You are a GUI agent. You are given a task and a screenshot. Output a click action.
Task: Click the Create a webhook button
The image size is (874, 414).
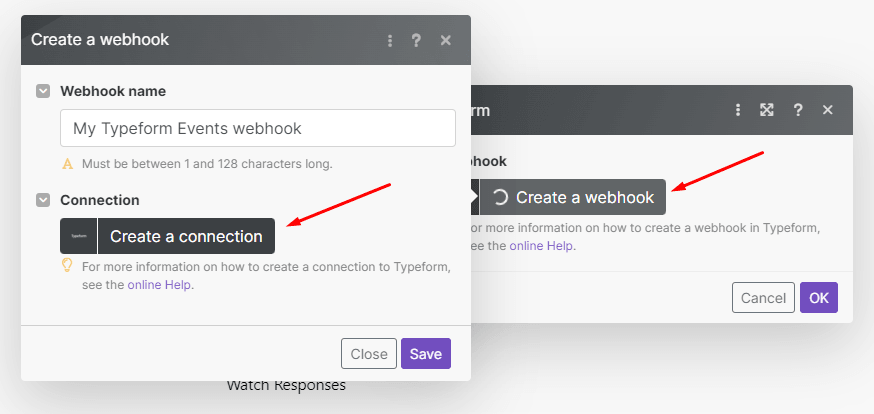pyautogui.click(x=572, y=197)
